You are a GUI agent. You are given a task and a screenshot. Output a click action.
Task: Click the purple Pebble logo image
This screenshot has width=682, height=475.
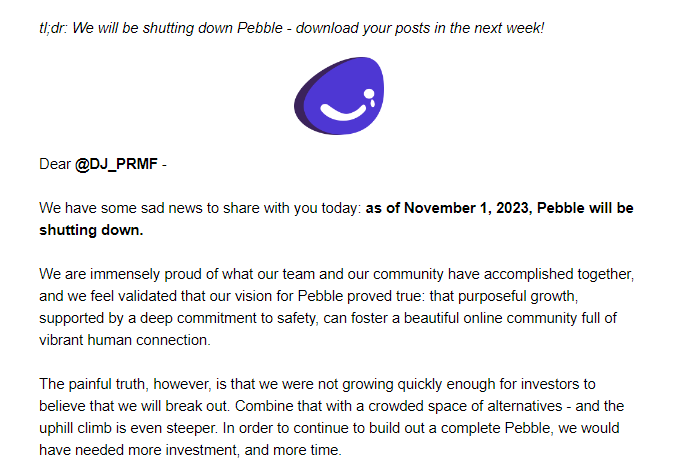339,96
